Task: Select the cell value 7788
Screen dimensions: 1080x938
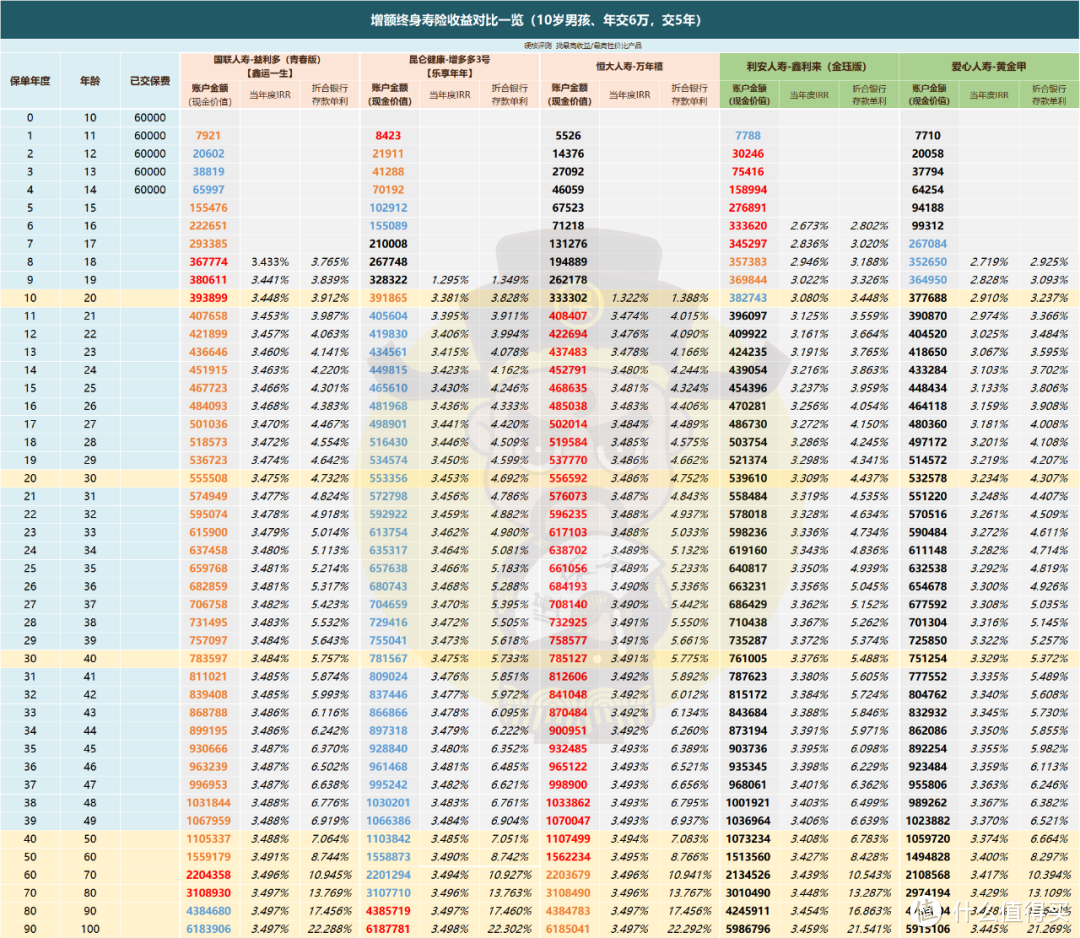Action: point(747,136)
